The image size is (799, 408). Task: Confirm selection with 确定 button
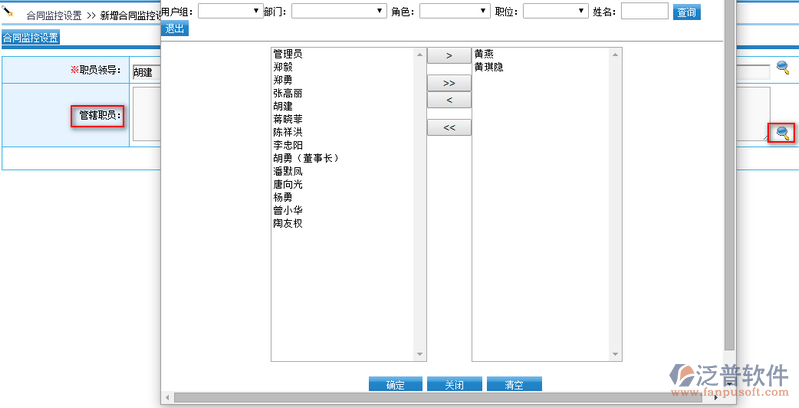click(395, 385)
